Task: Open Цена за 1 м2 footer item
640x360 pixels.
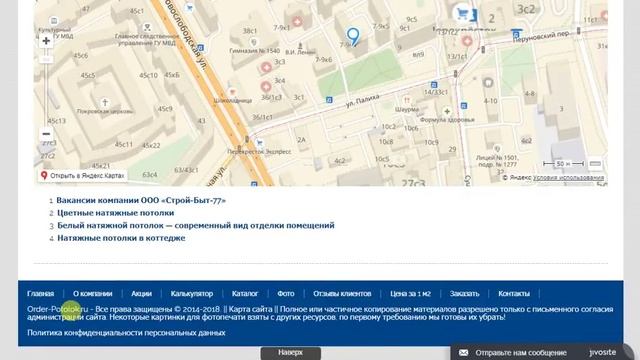Action: point(410,293)
